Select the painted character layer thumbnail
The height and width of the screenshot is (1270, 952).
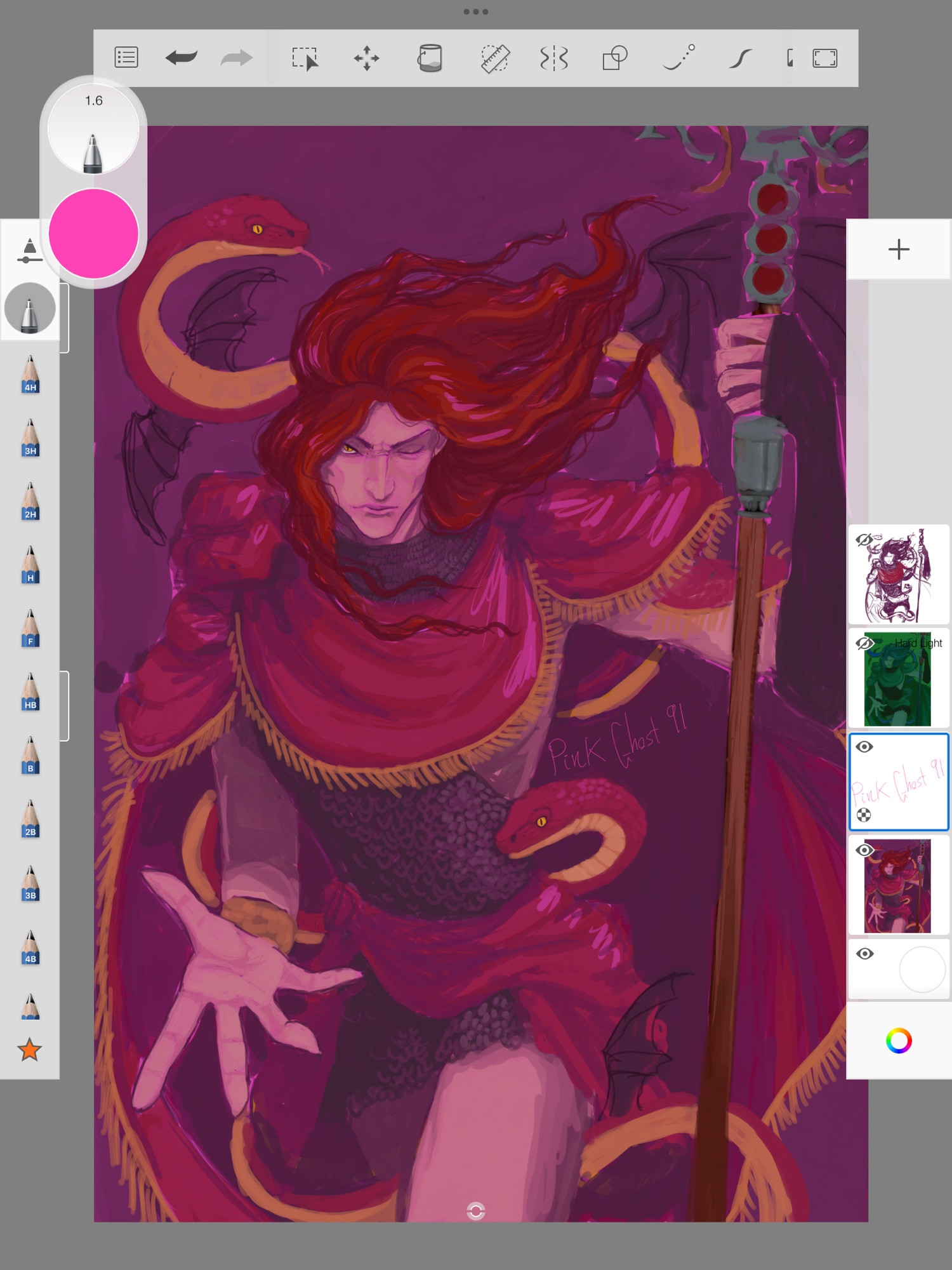pyautogui.click(x=898, y=886)
